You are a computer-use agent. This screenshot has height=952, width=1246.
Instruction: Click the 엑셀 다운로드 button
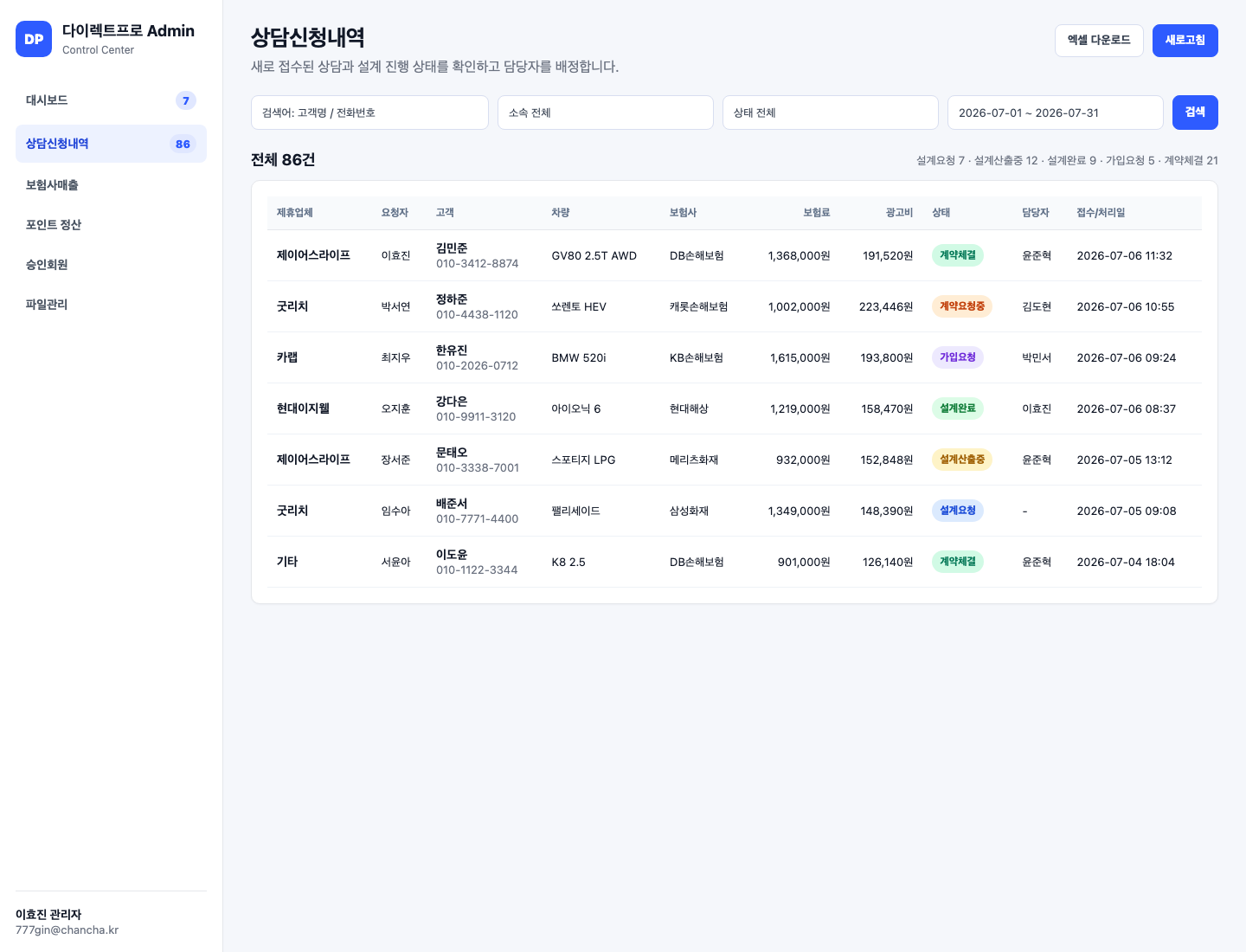click(1099, 41)
